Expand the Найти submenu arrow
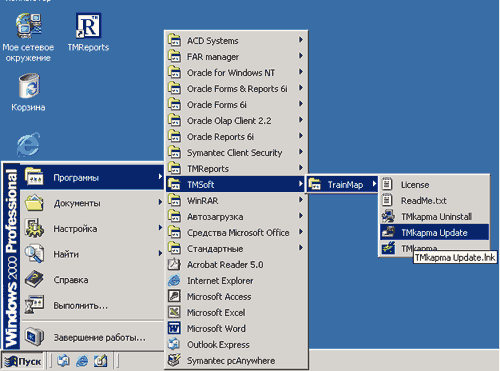 click(160, 253)
